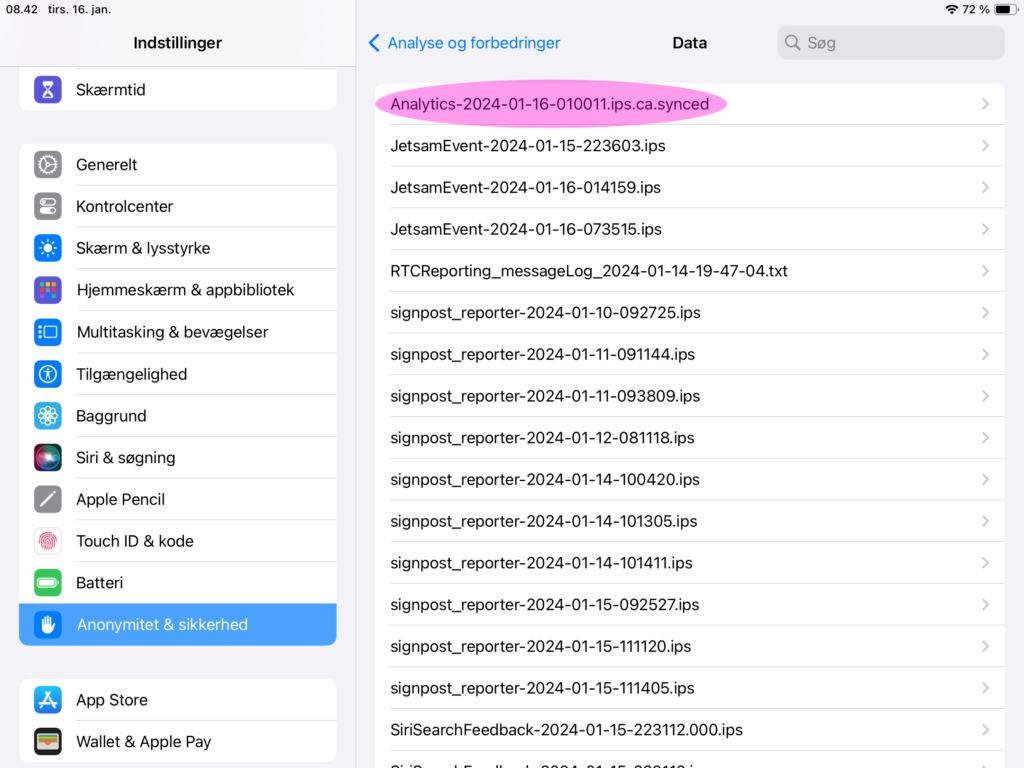Image resolution: width=1024 pixels, height=768 pixels.
Task: Open the Touch ID & kode row
Action: (178, 541)
